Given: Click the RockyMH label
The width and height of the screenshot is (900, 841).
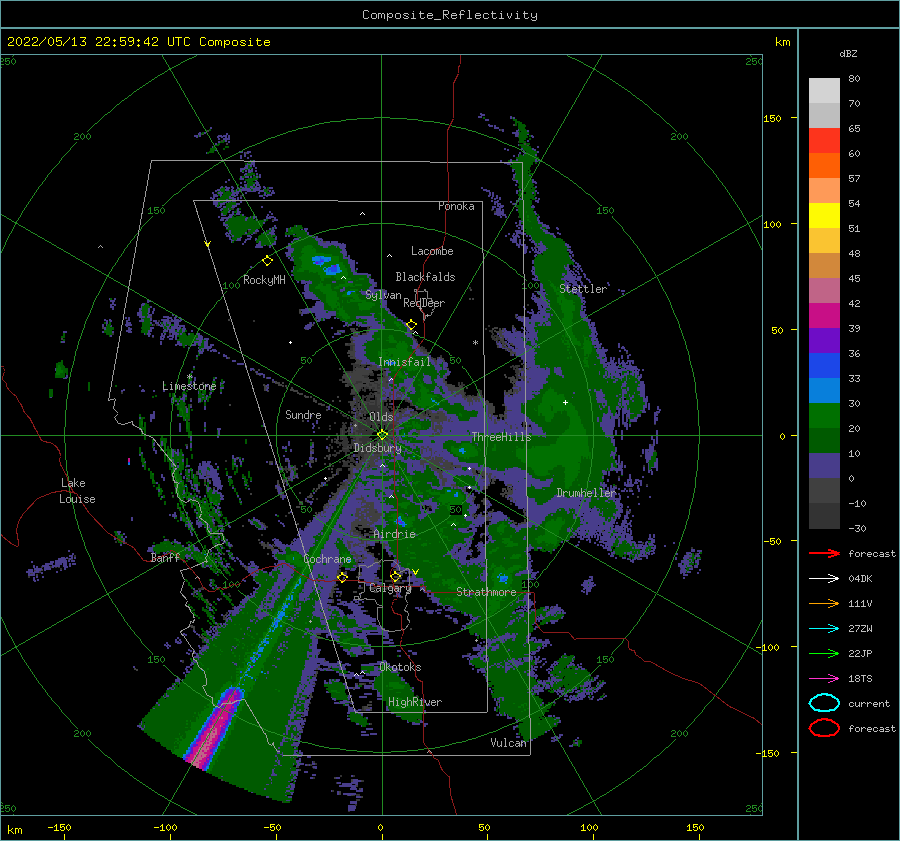Looking at the screenshot, I should click(x=264, y=280).
